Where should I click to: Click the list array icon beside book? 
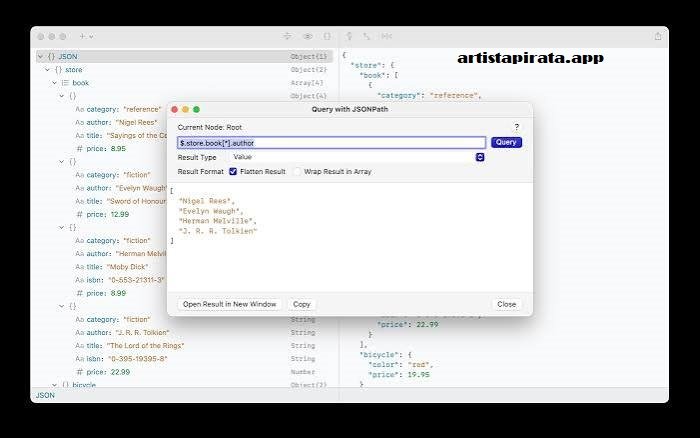(x=65, y=83)
